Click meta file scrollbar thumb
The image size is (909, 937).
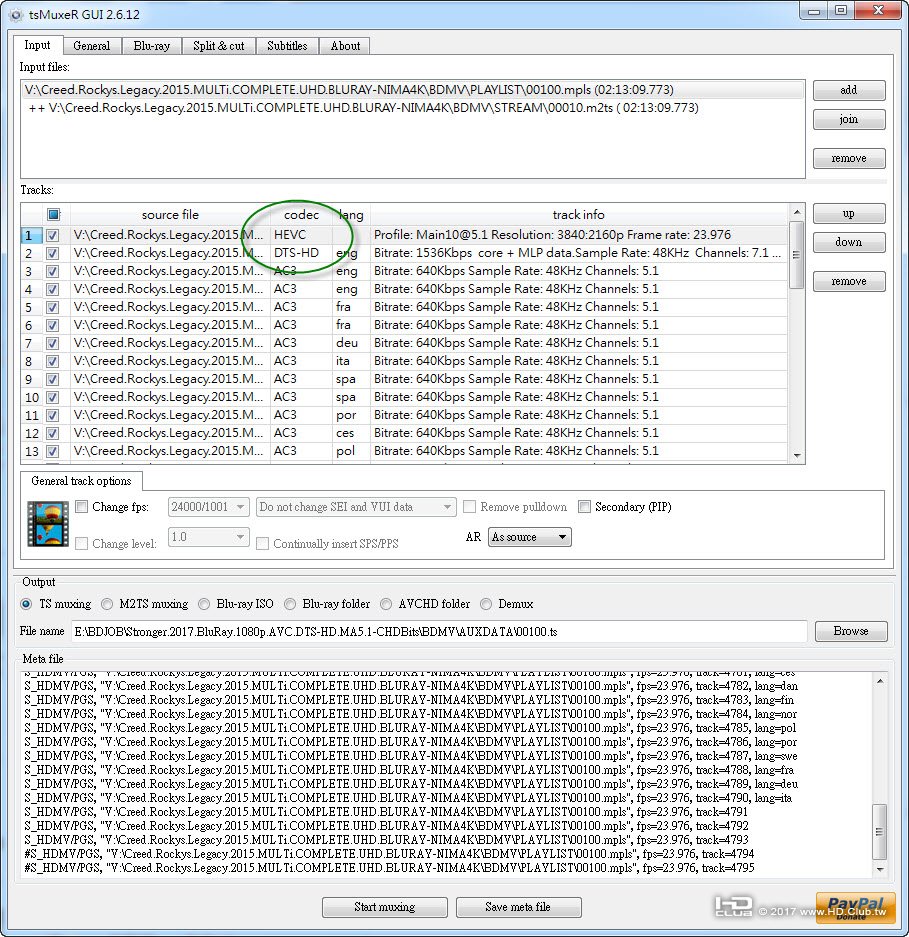[880, 832]
